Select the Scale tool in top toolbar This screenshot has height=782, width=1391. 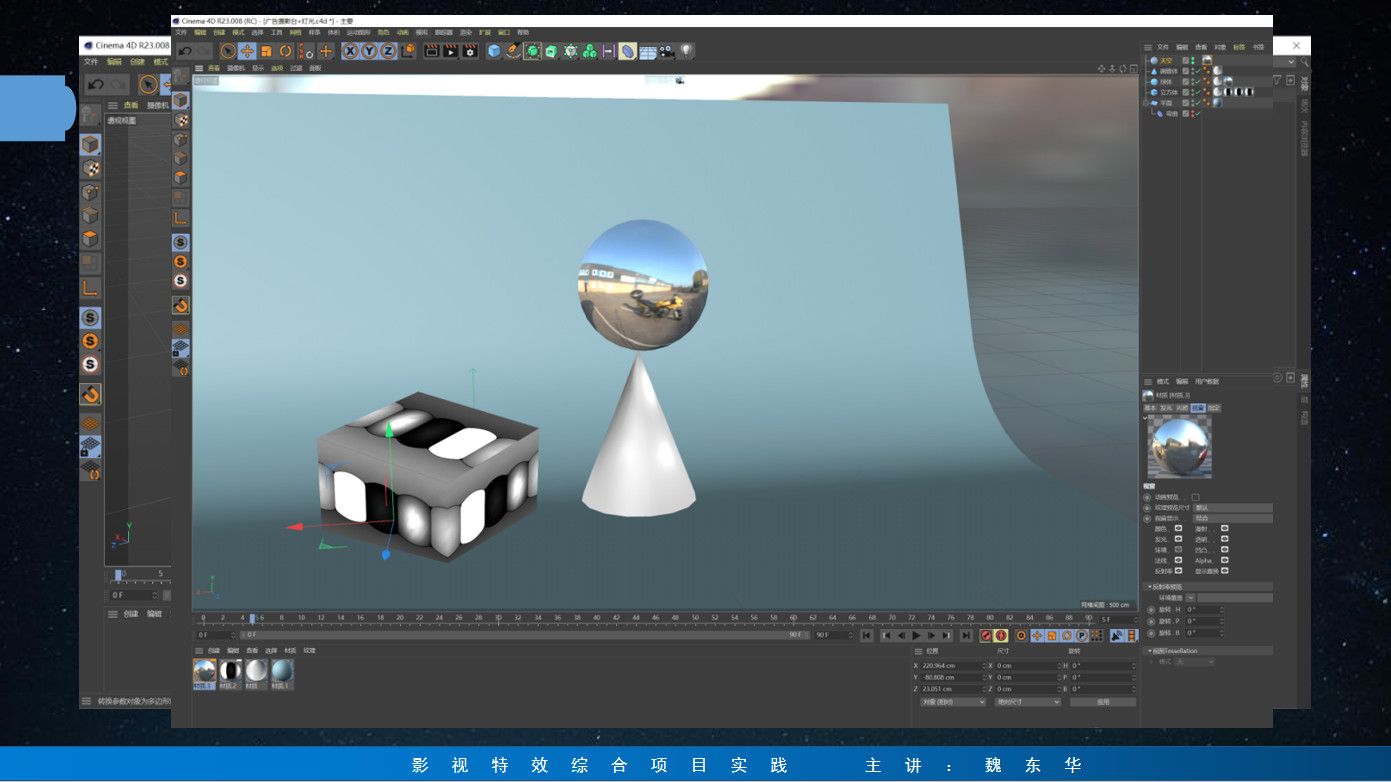pyautogui.click(x=266, y=51)
